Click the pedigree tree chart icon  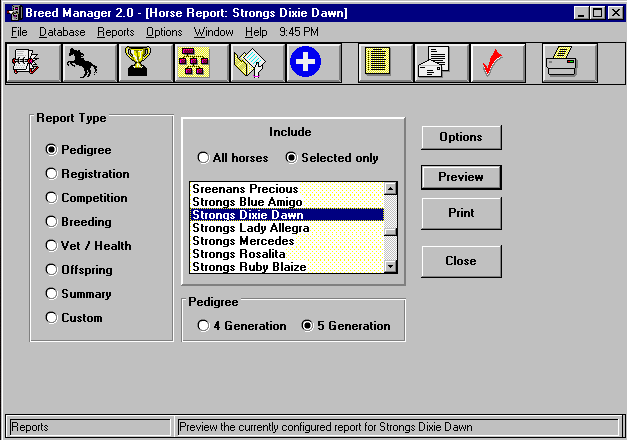[x=202, y=63]
